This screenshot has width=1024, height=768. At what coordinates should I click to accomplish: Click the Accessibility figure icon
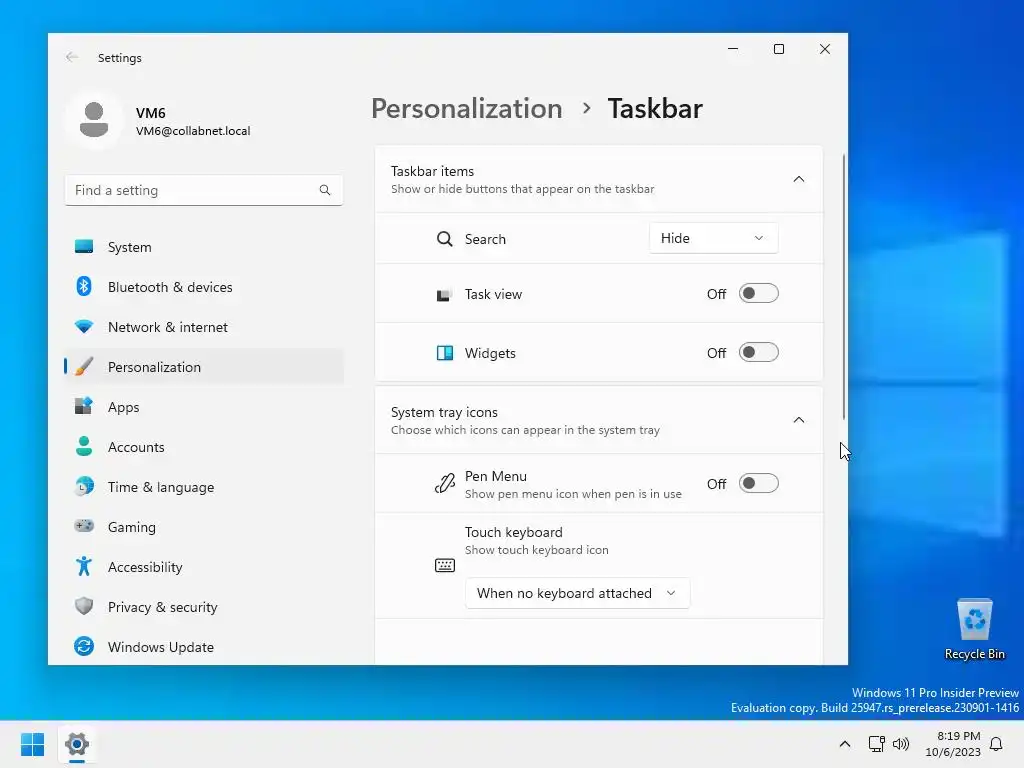pyautogui.click(x=84, y=566)
